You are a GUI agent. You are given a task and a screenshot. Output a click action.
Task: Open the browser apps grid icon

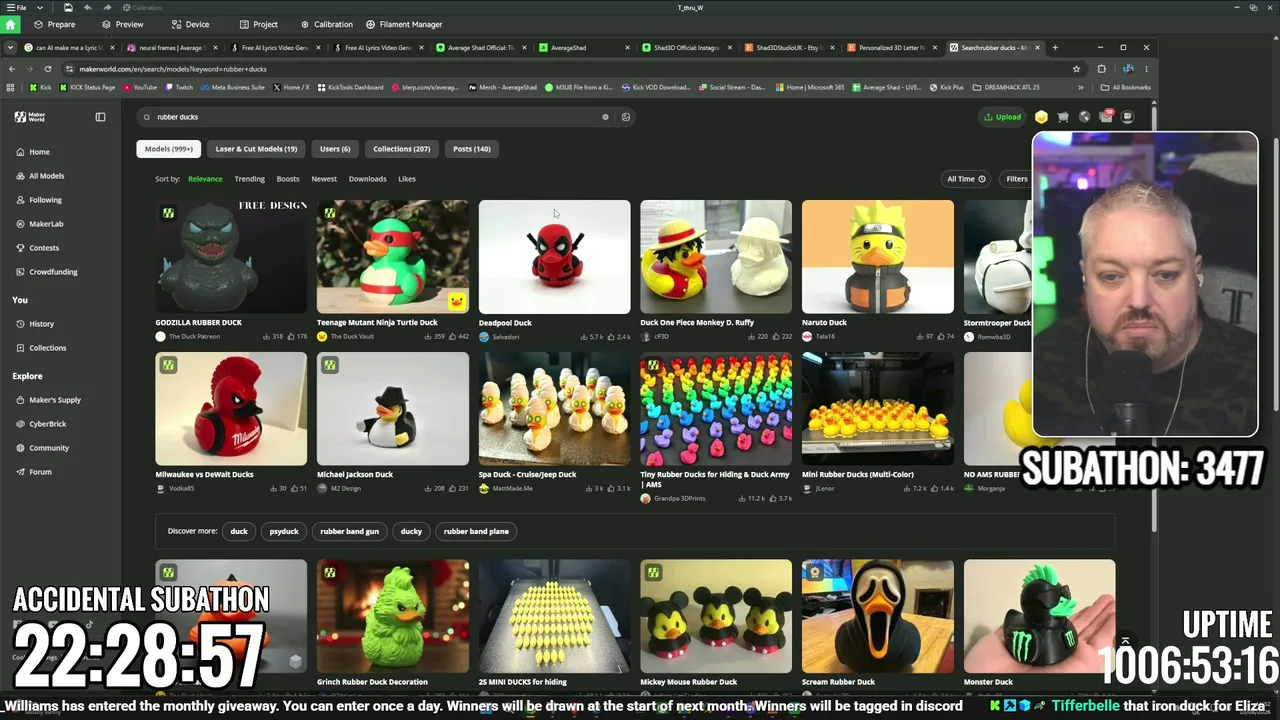[11, 87]
